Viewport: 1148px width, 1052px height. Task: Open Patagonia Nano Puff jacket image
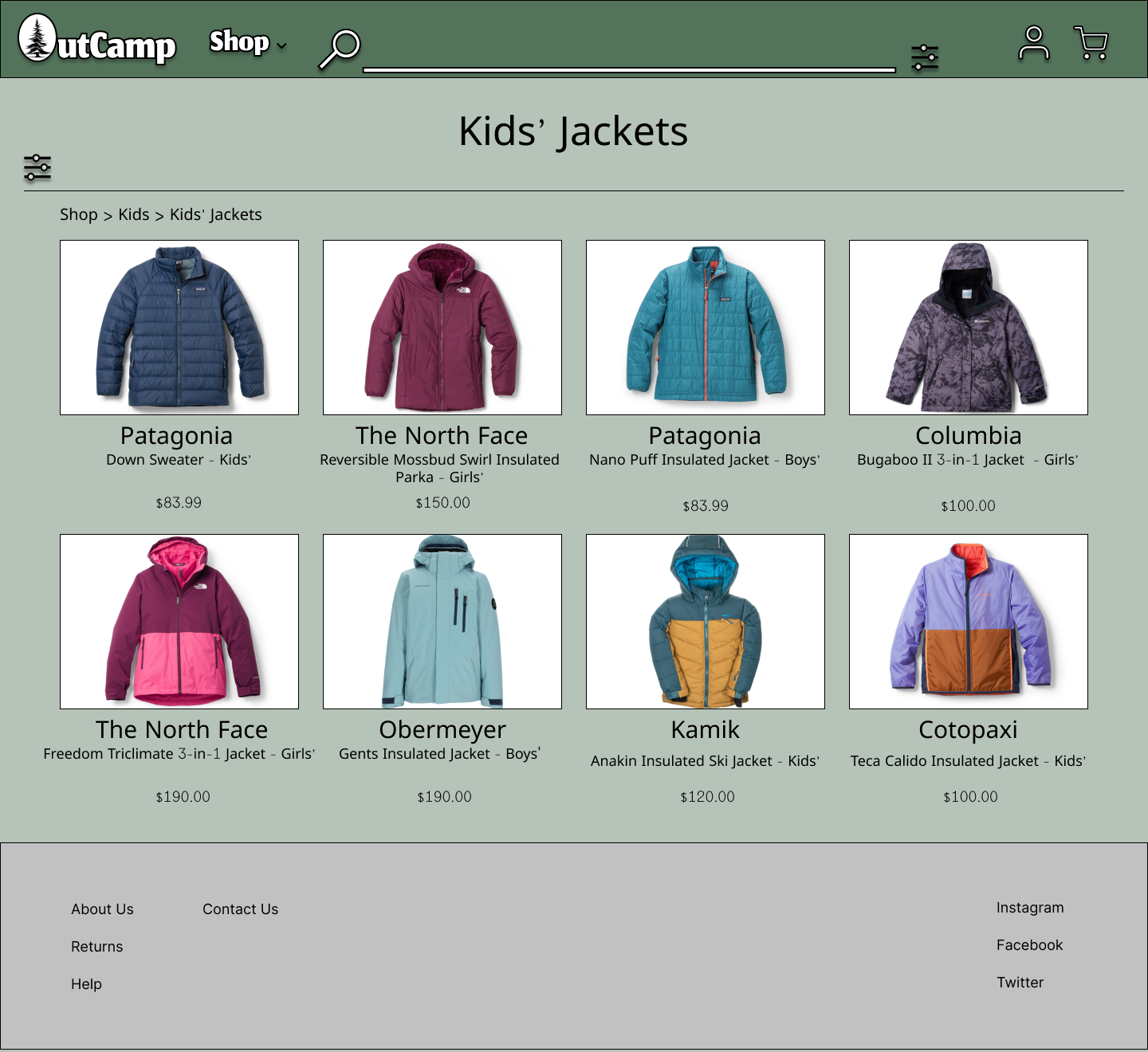pyautogui.click(x=706, y=328)
